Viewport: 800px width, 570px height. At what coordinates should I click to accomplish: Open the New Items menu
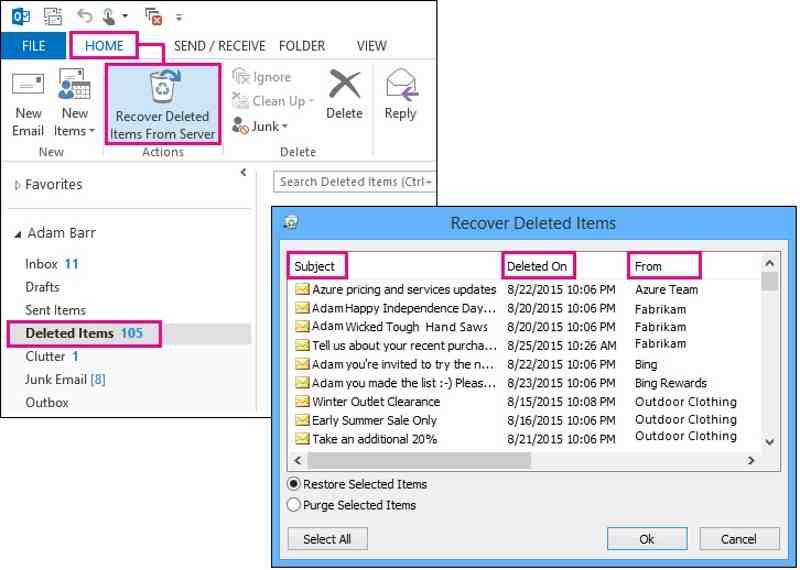click(74, 104)
